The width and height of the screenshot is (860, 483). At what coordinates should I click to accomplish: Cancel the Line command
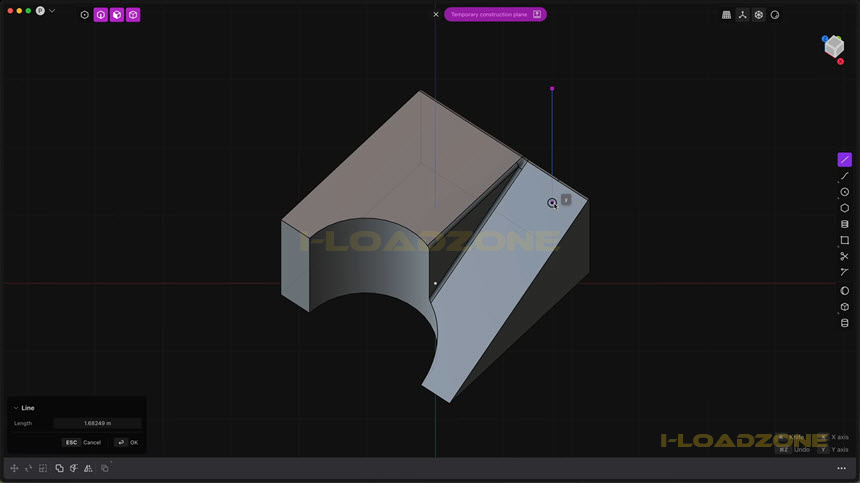pyautogui.click(x=83, y=442)
